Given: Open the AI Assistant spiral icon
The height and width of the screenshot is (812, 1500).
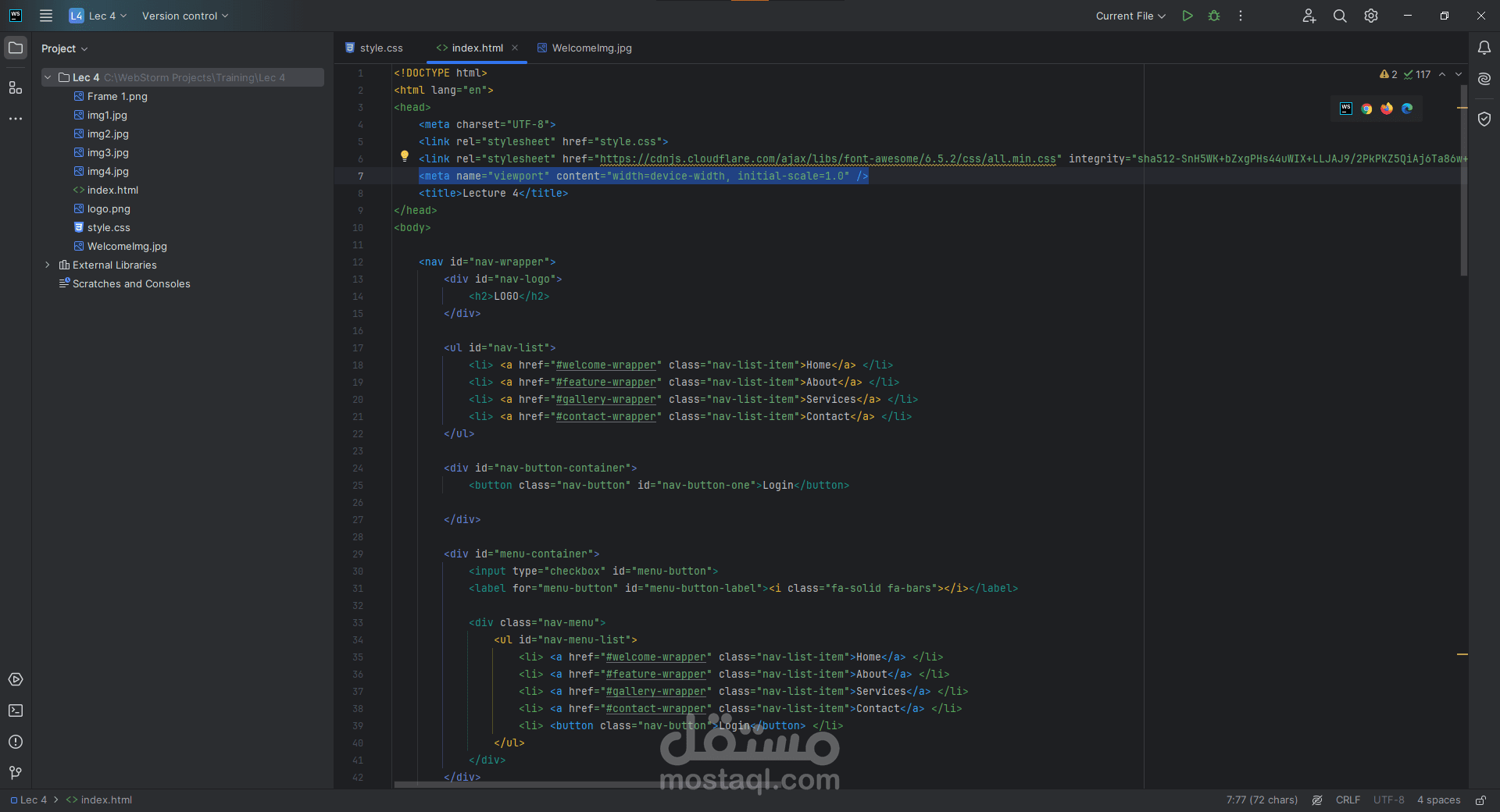Looking at the screenshot, I should point(1484,79).
